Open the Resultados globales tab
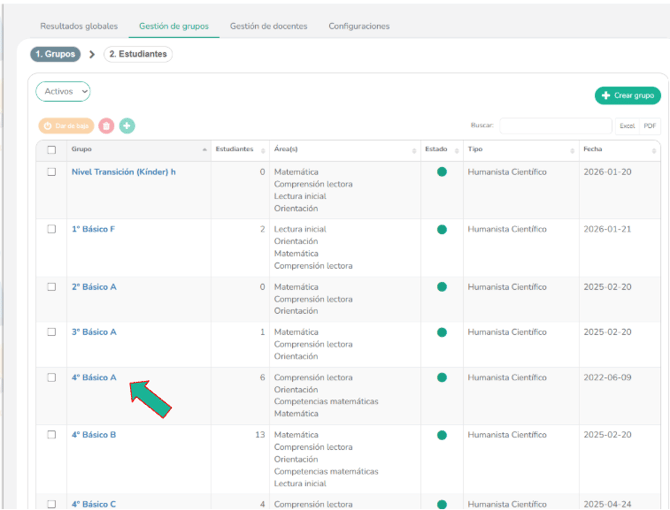The height and width of the screenshot is (510, 670). click(79, 26)
